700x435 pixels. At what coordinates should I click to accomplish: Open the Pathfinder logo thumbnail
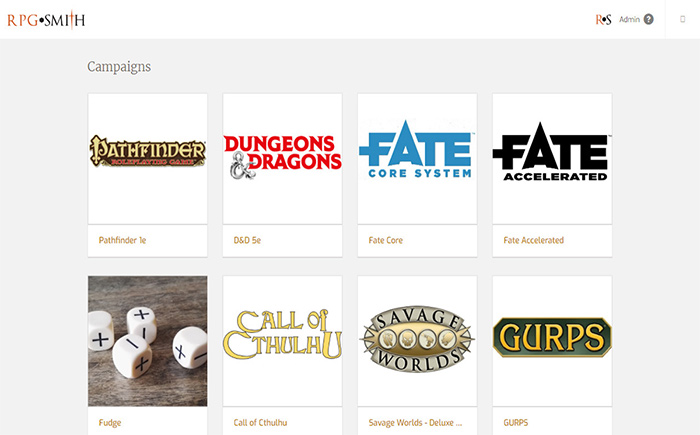[148, 159]
